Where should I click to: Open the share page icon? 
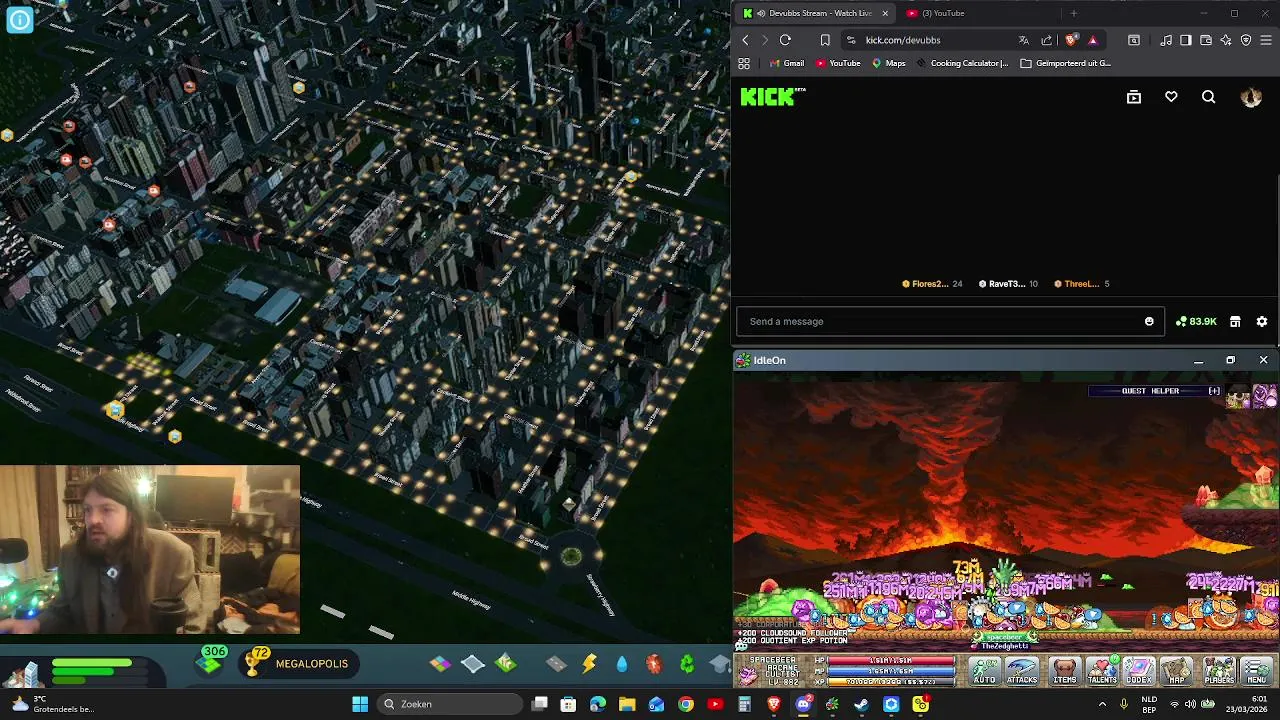1047,40
